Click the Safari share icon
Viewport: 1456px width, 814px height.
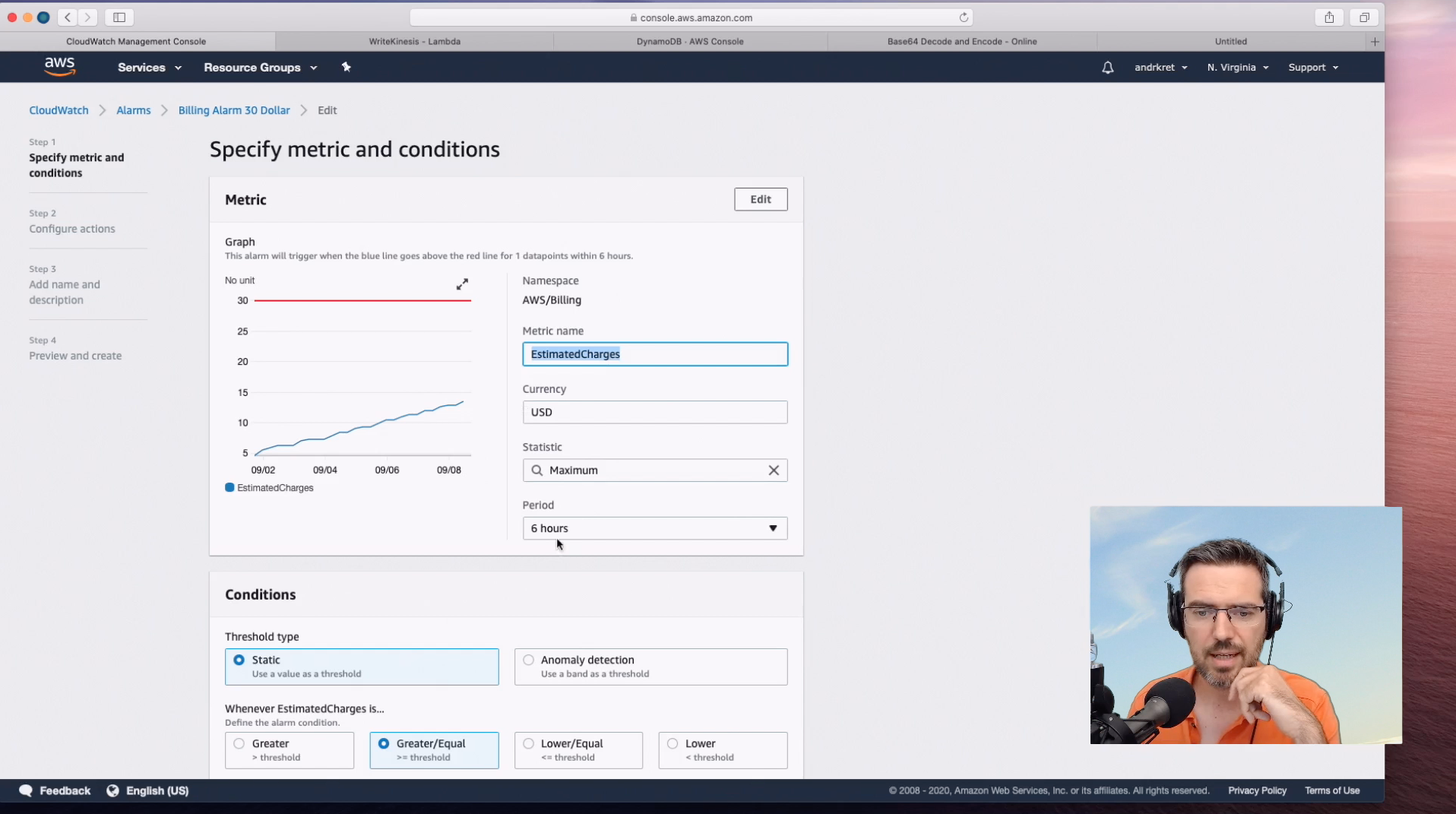[1329, 17]
